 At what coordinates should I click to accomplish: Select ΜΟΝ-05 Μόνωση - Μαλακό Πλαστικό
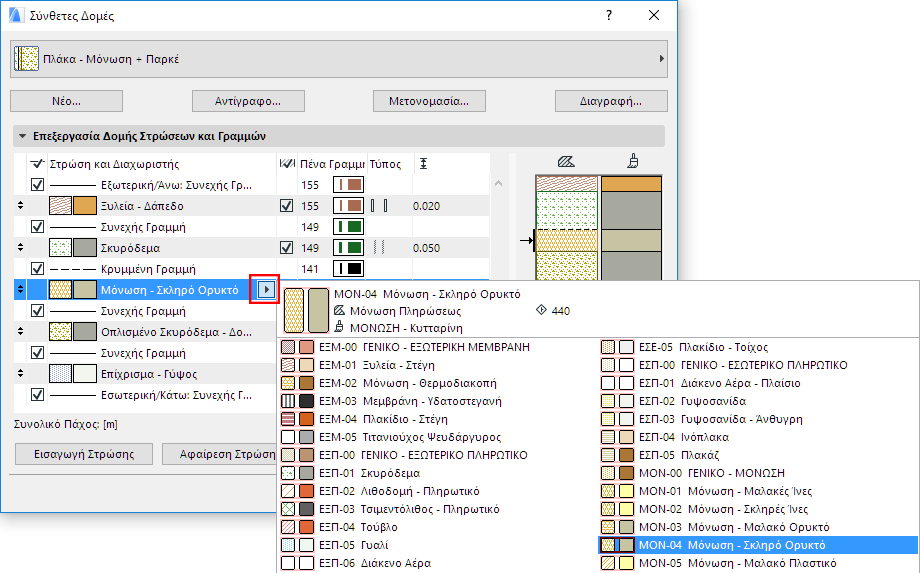coord(758,563)
